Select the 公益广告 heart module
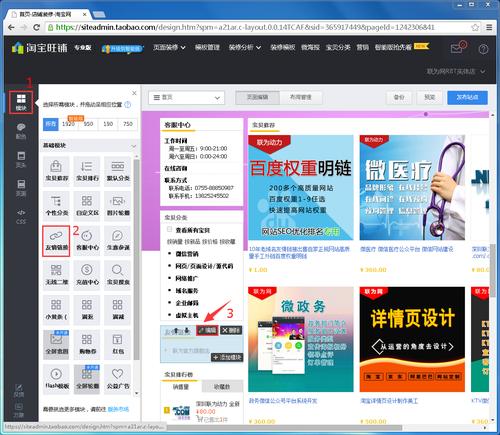The height and width of the screenshot is (435, 500). [118, 379]
